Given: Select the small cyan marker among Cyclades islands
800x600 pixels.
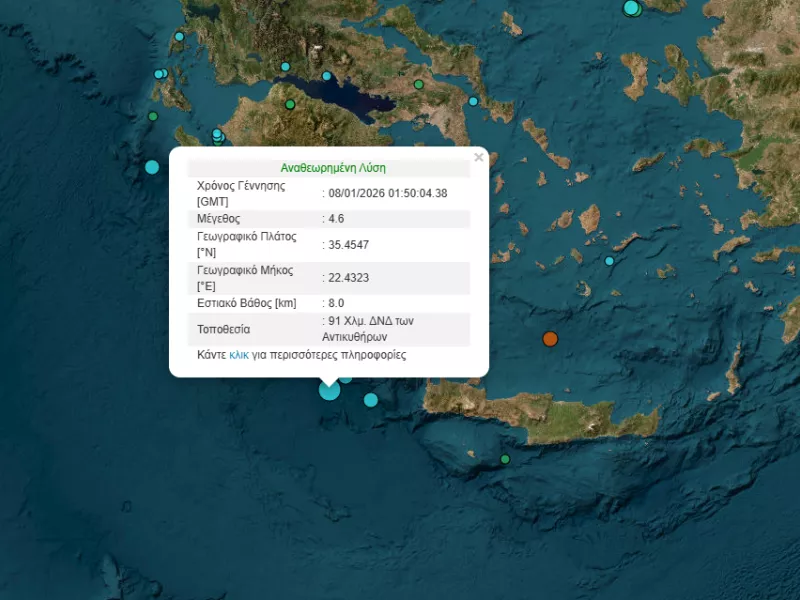Looking at the screenshot, I should 609,261.
